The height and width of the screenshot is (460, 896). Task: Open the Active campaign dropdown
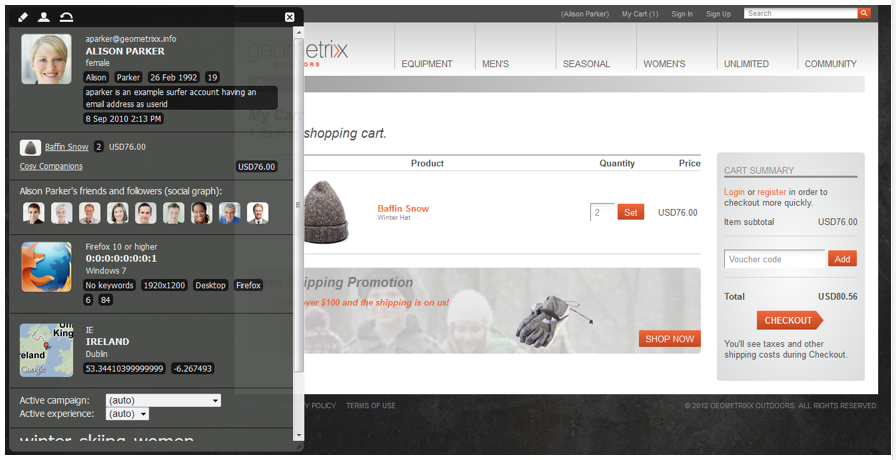point(163,401)
